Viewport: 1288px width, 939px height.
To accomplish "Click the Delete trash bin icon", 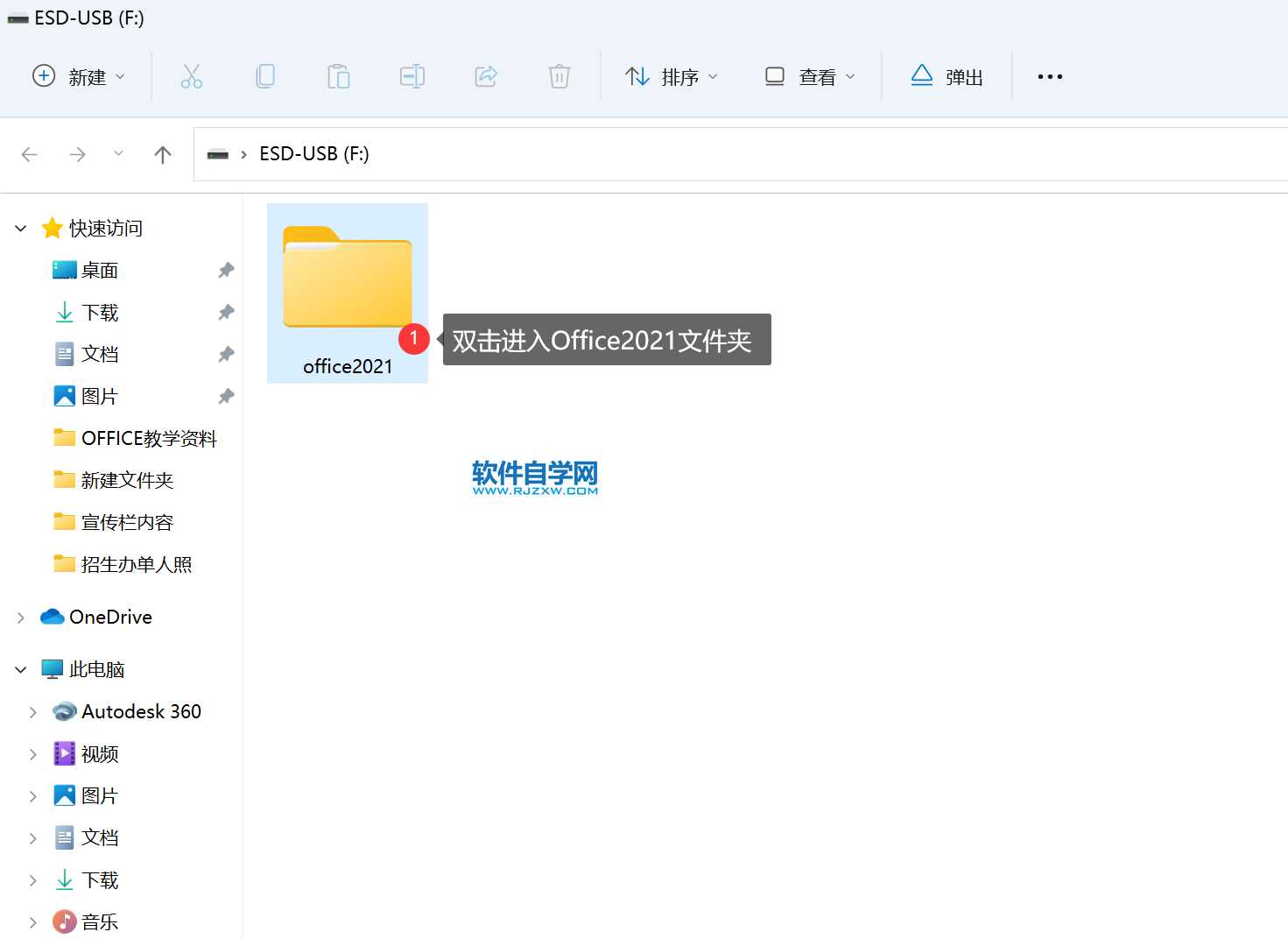I will coord(559,77).
